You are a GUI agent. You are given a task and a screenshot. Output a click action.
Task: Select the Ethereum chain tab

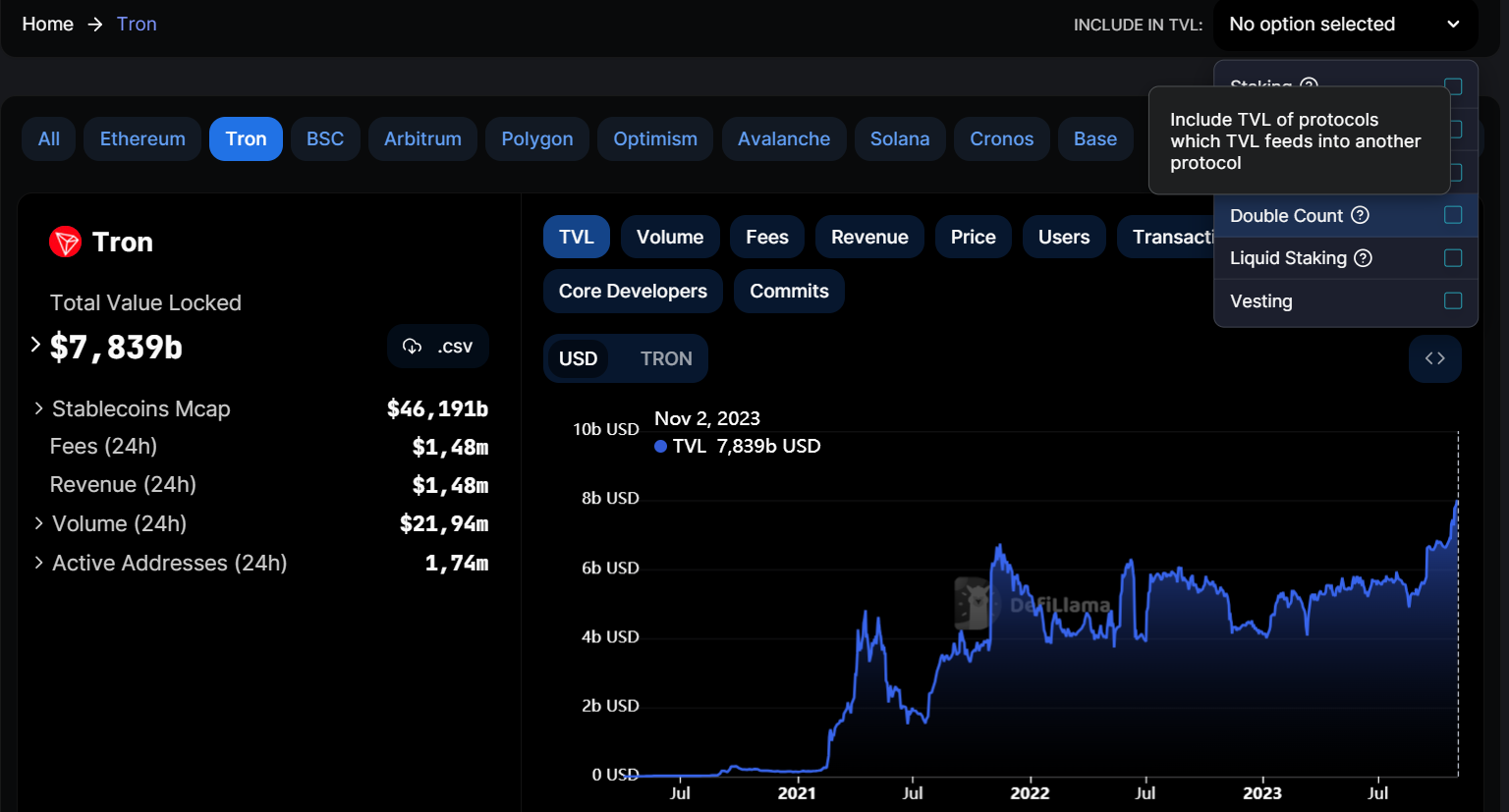click(x=142, y=138)
